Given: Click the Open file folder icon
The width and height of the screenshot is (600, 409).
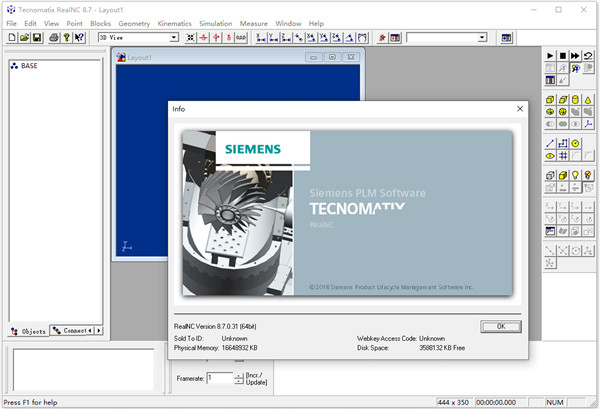Looking at the screenshot, I should [25, 37].
